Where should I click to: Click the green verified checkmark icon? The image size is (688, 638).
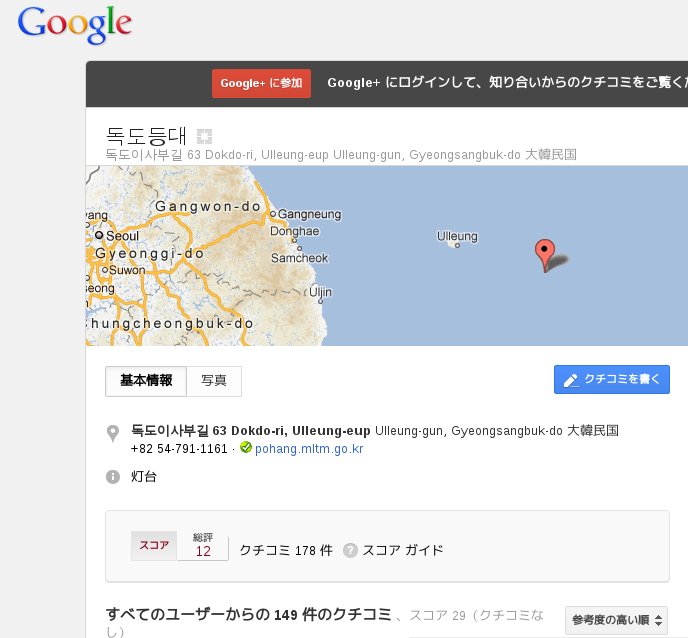pos(246,447)
